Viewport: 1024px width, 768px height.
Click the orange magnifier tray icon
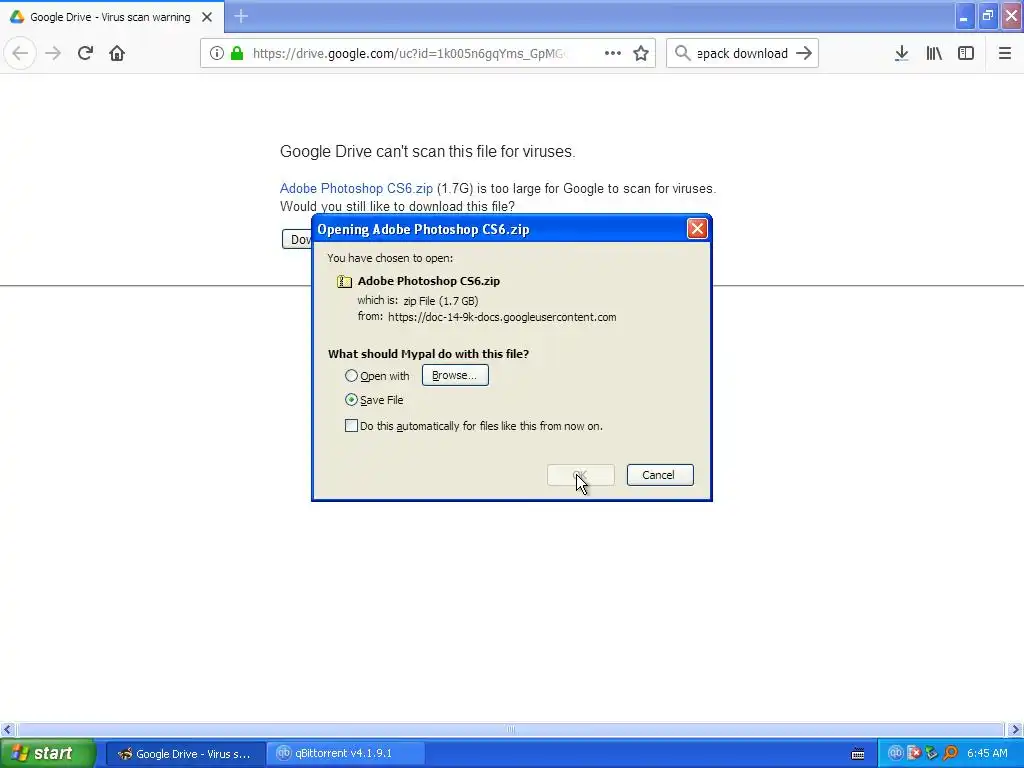tap(950, 754)
